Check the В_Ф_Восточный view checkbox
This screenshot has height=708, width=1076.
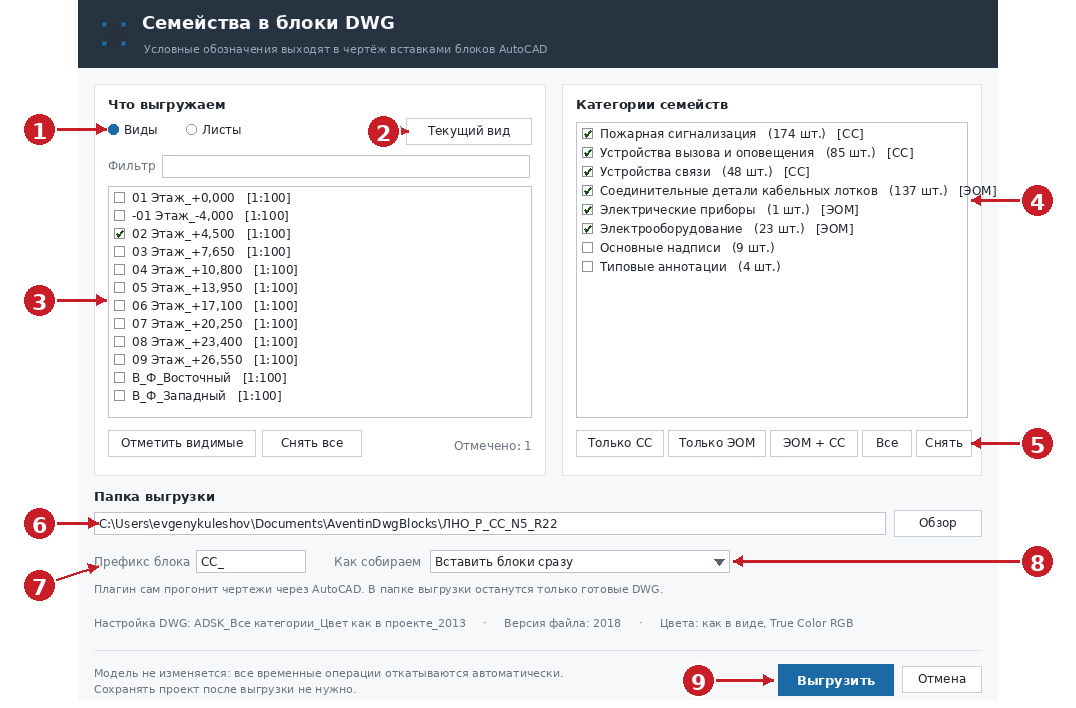(119, 377)
